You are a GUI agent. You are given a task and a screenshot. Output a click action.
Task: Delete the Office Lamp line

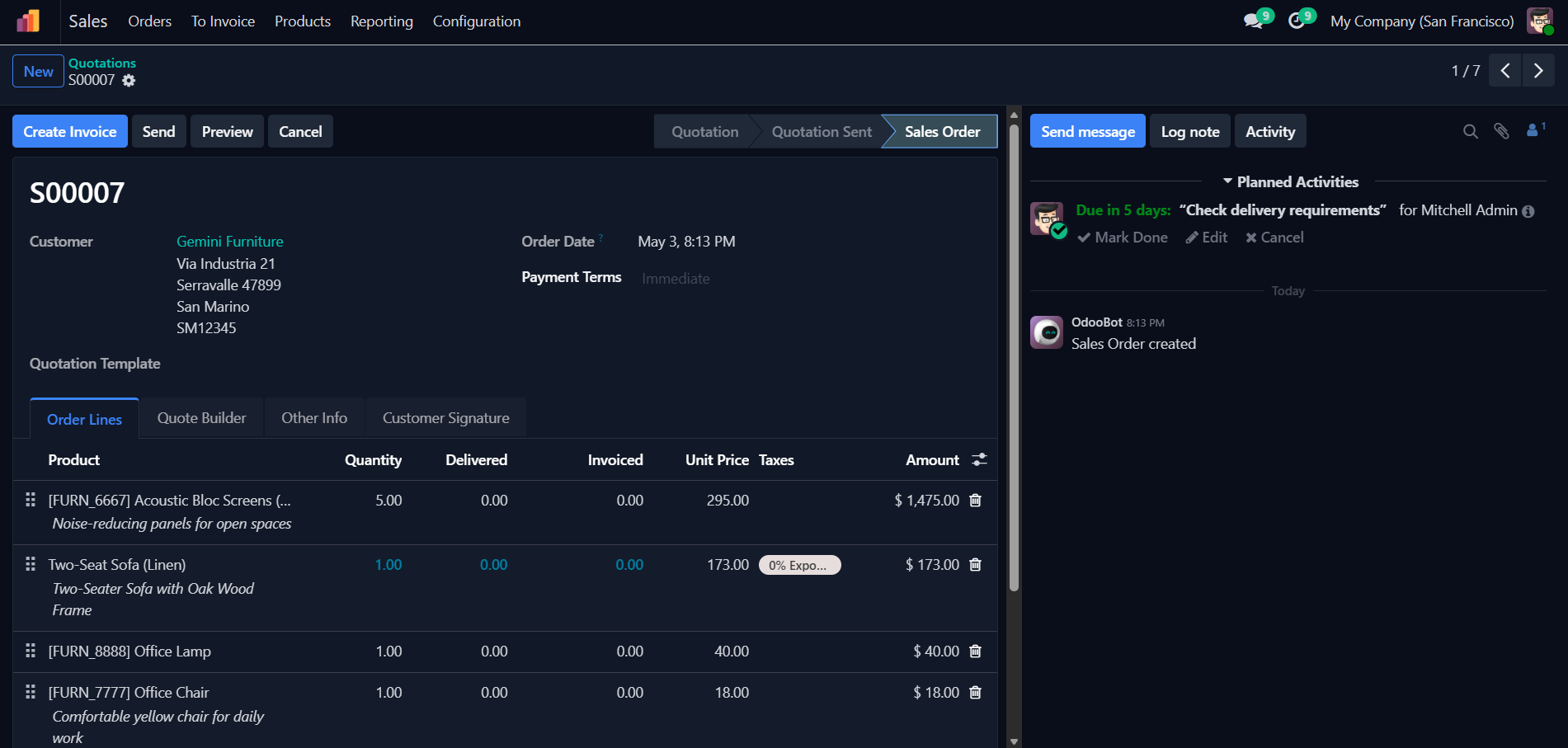tap(975, 652)
